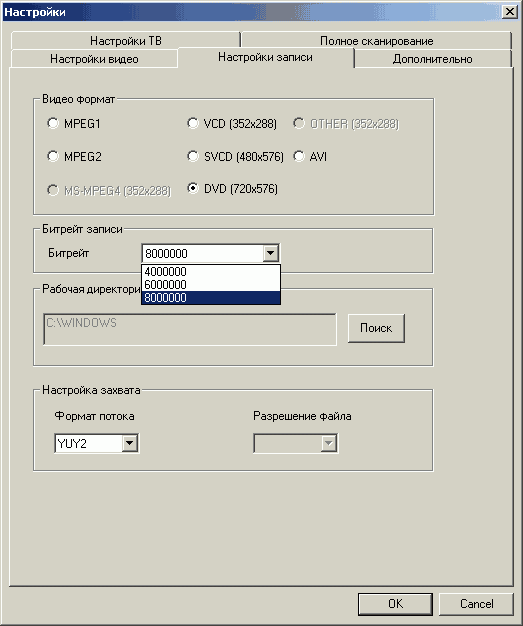Go to the Настройки видео tab
This screenshot has width=523, height=626.
tap(94, 59)
